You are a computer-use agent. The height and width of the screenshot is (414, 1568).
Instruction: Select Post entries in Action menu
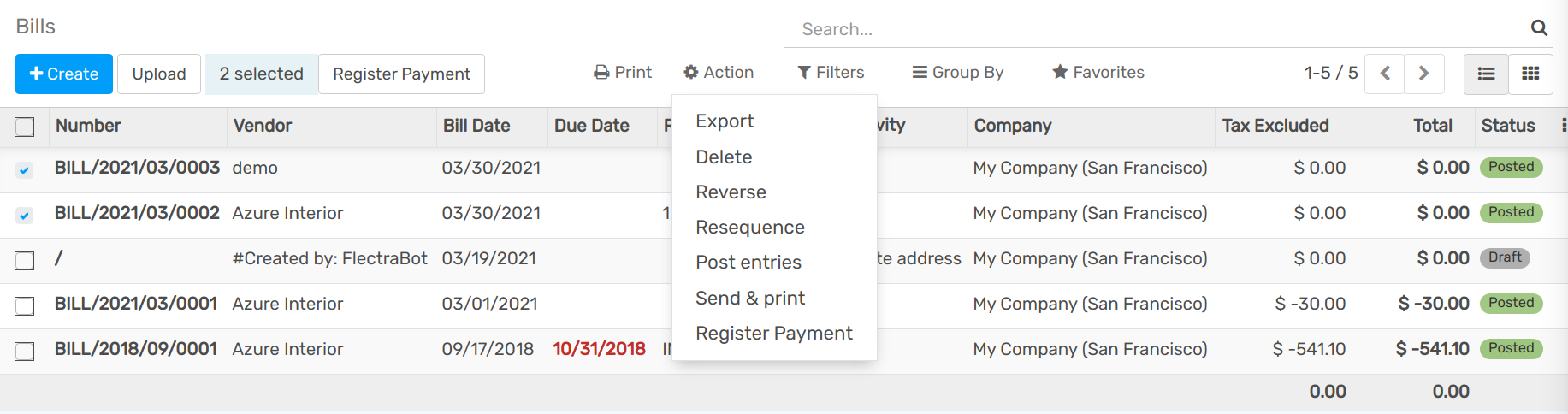(x=748, y=263)
